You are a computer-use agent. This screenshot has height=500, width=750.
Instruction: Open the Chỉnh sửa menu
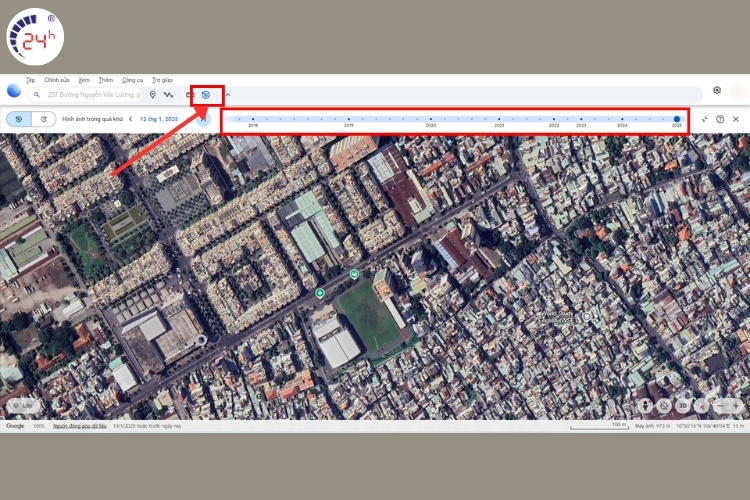click(56, 80)
